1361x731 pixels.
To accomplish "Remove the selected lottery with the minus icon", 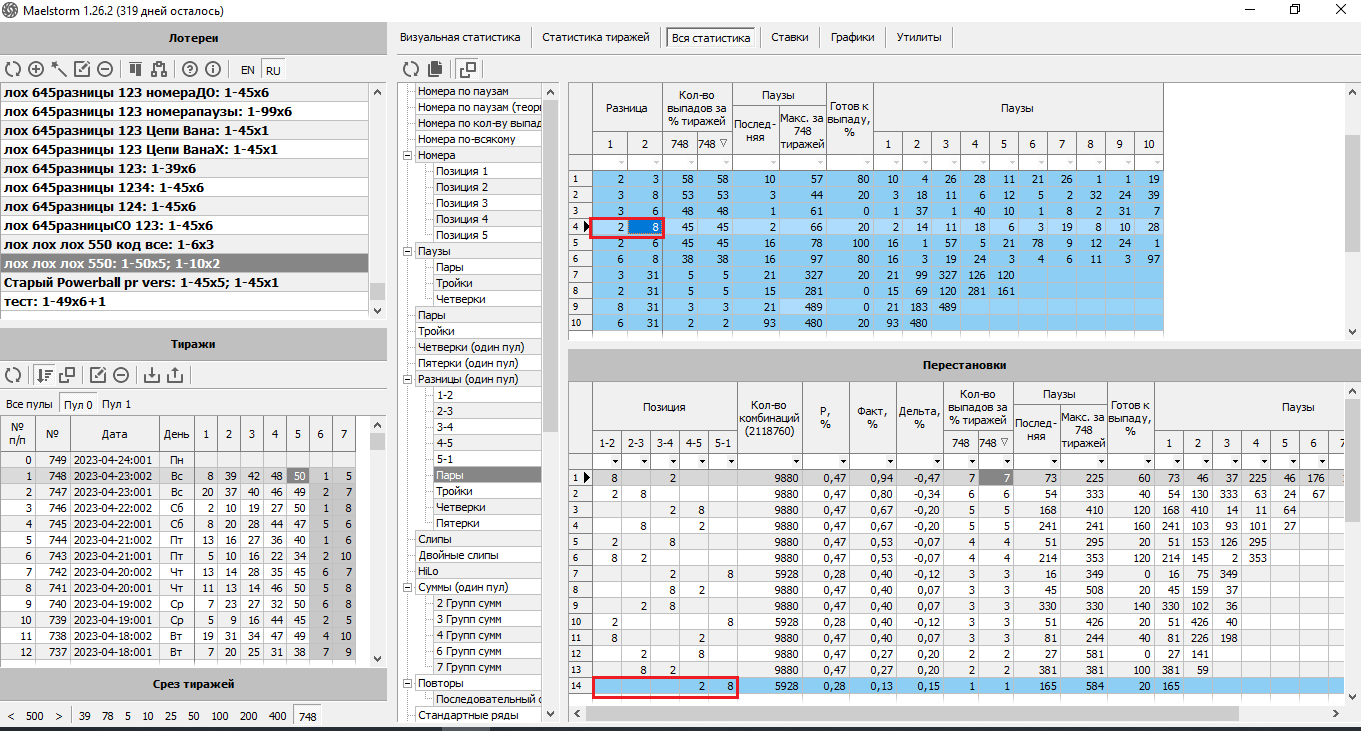I will 104,69.
